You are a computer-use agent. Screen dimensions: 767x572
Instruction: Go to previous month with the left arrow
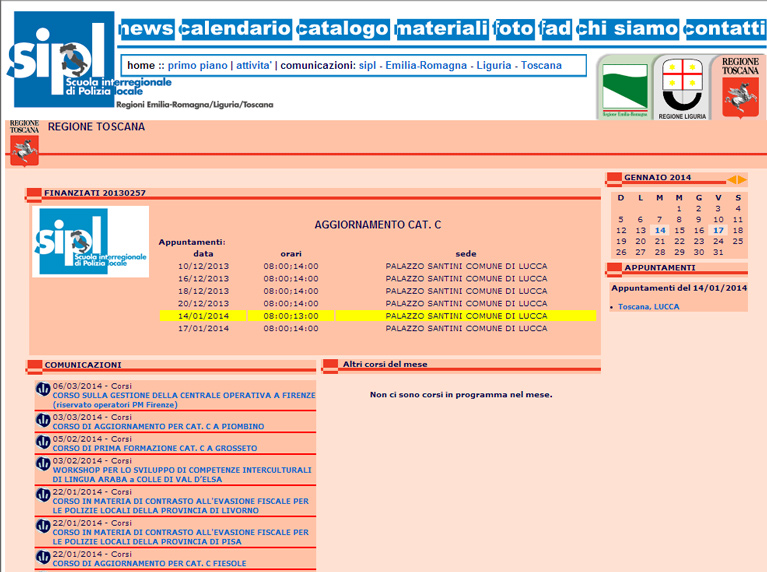tap(732, 180)
